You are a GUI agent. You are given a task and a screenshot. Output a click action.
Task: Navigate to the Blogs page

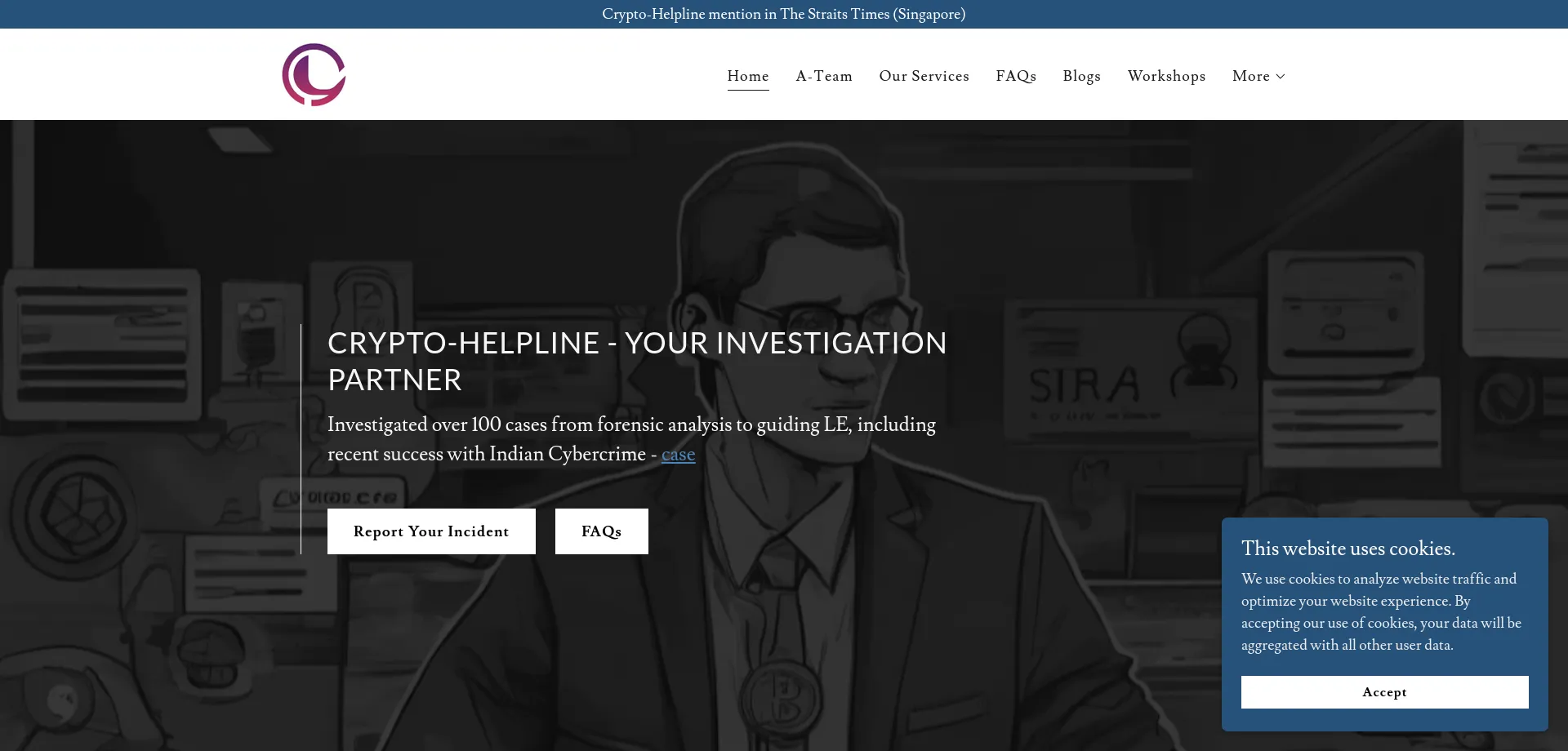(x=1081, y=76)
